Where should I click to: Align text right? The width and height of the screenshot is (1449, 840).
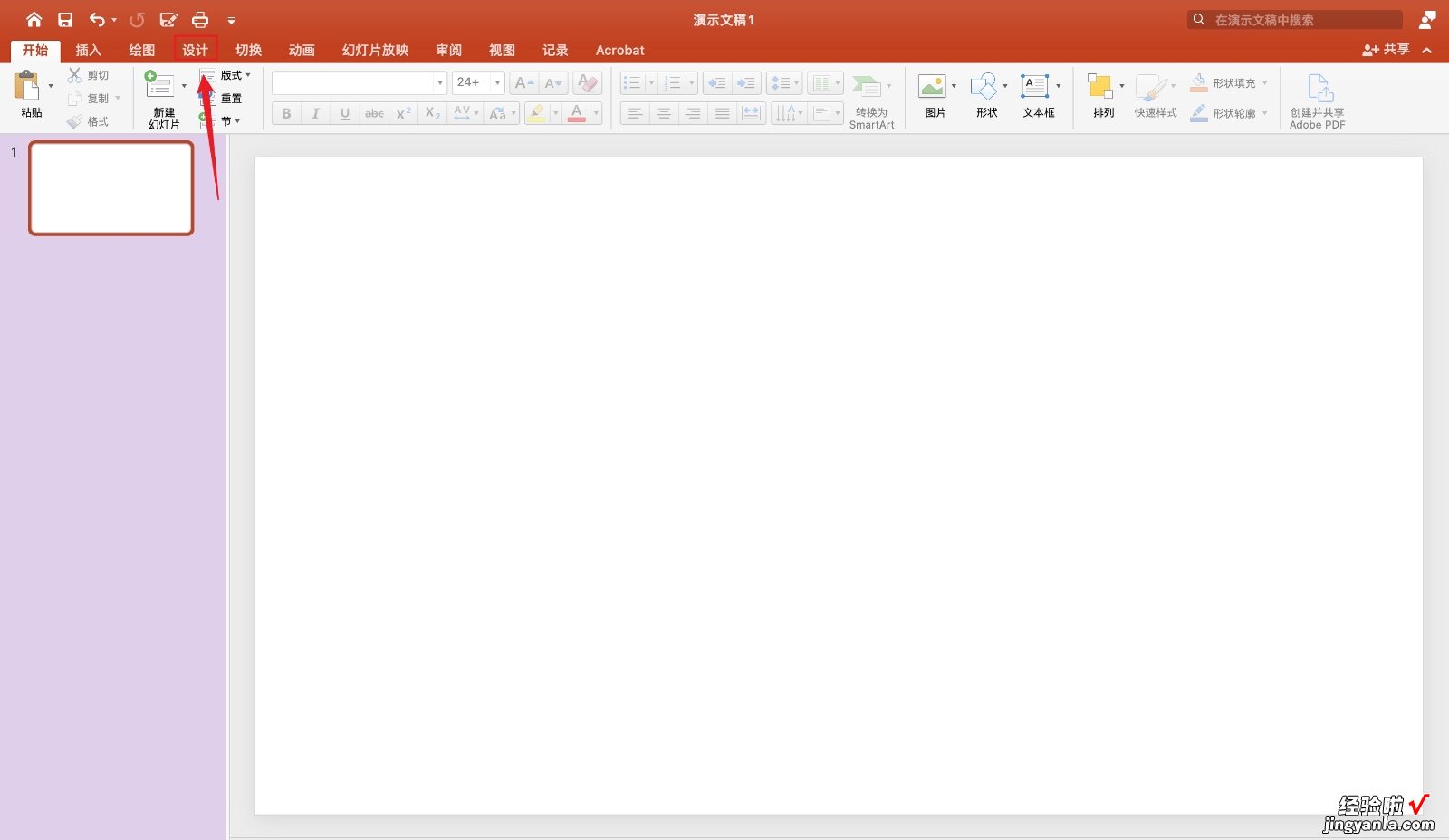coord(693,113)
